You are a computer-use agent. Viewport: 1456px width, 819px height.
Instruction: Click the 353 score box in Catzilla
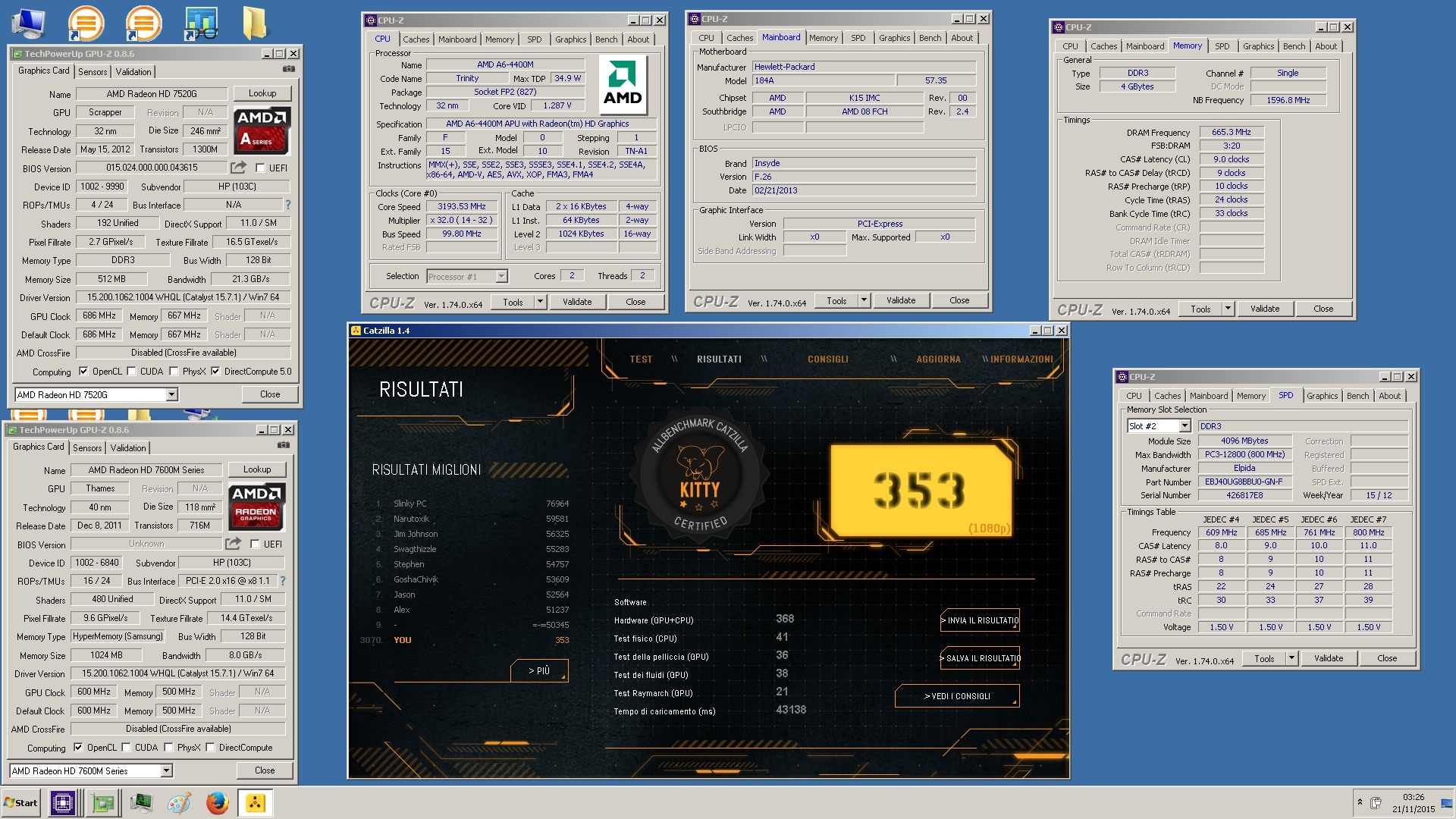(x=921, y=490)
